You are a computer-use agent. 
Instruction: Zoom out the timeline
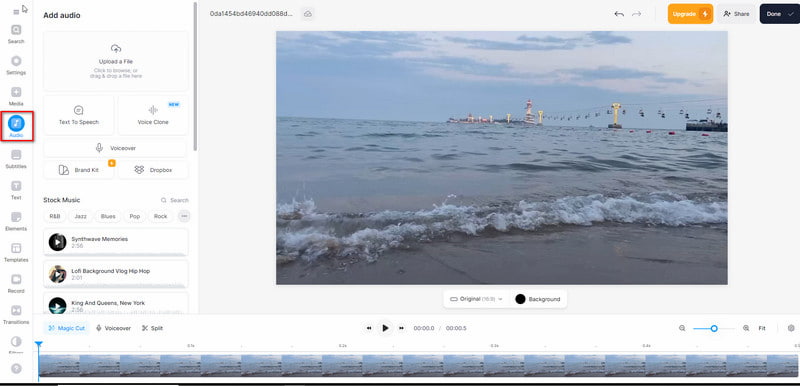tap(682, 328)
